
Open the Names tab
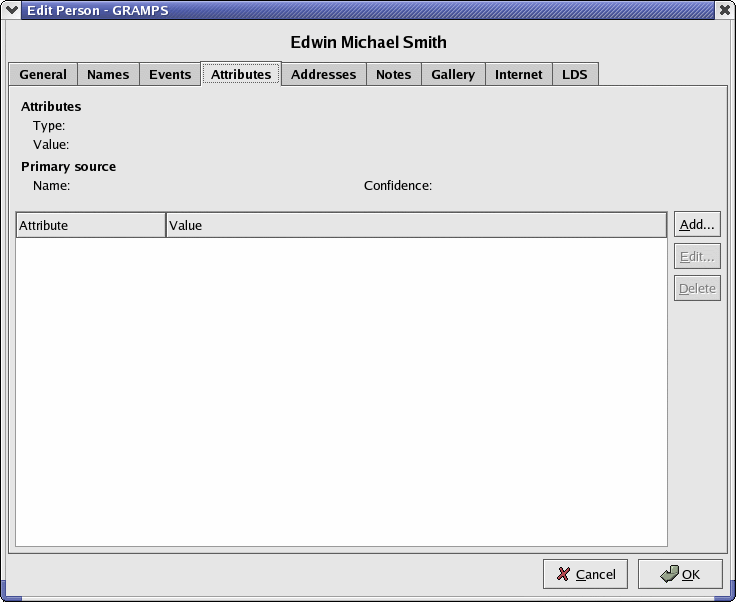pyautogui.click(x=108, y=74)
